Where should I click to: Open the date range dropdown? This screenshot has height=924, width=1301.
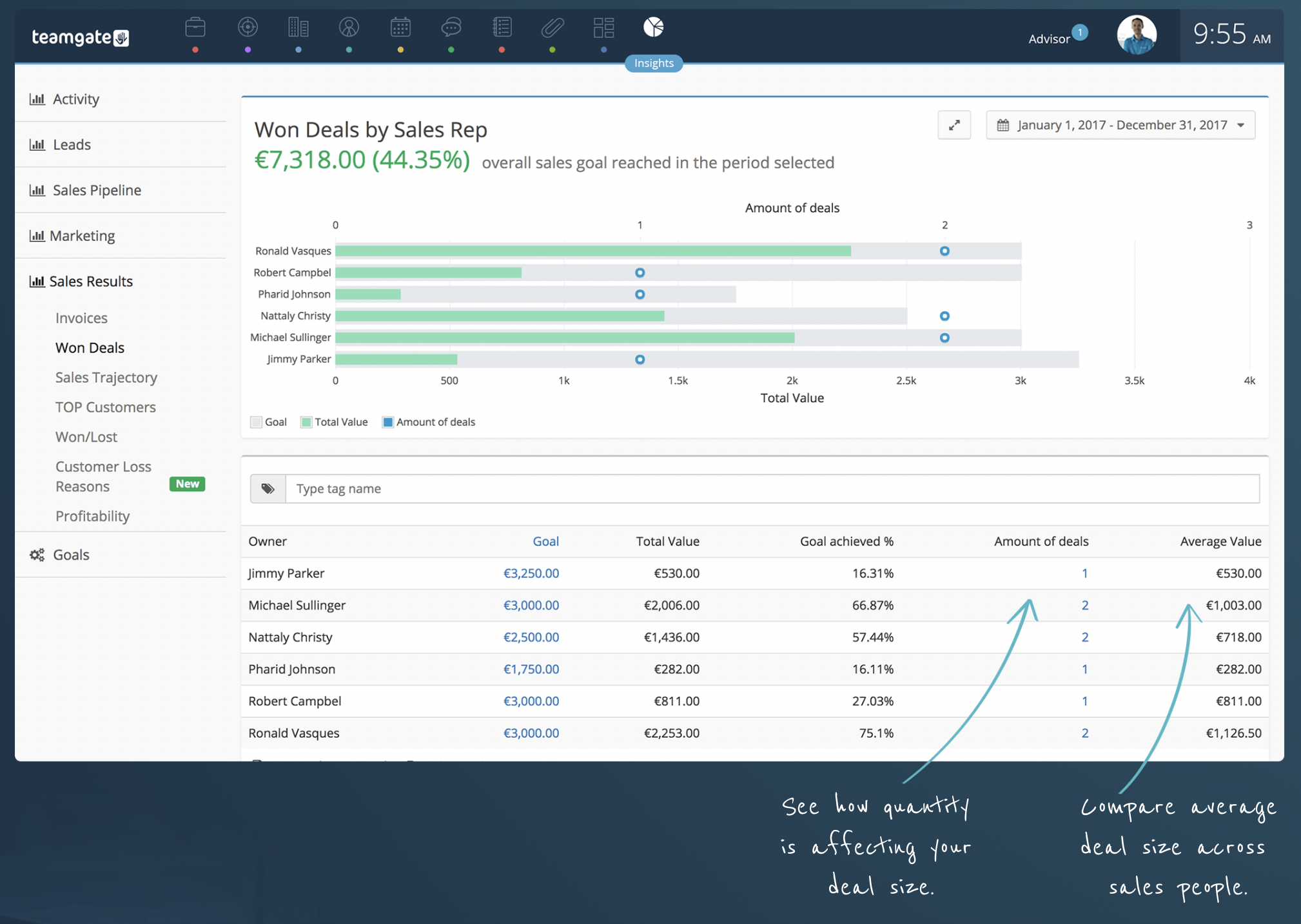[1120, 125]
